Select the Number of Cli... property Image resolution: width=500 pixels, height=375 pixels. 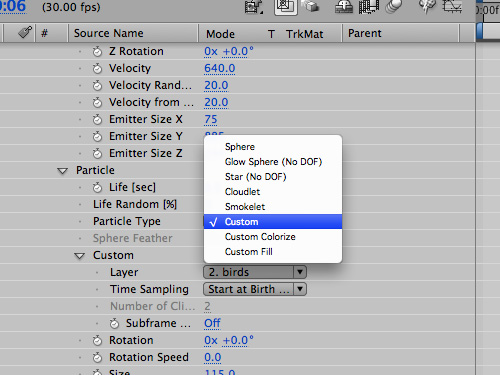coord(153,306)
